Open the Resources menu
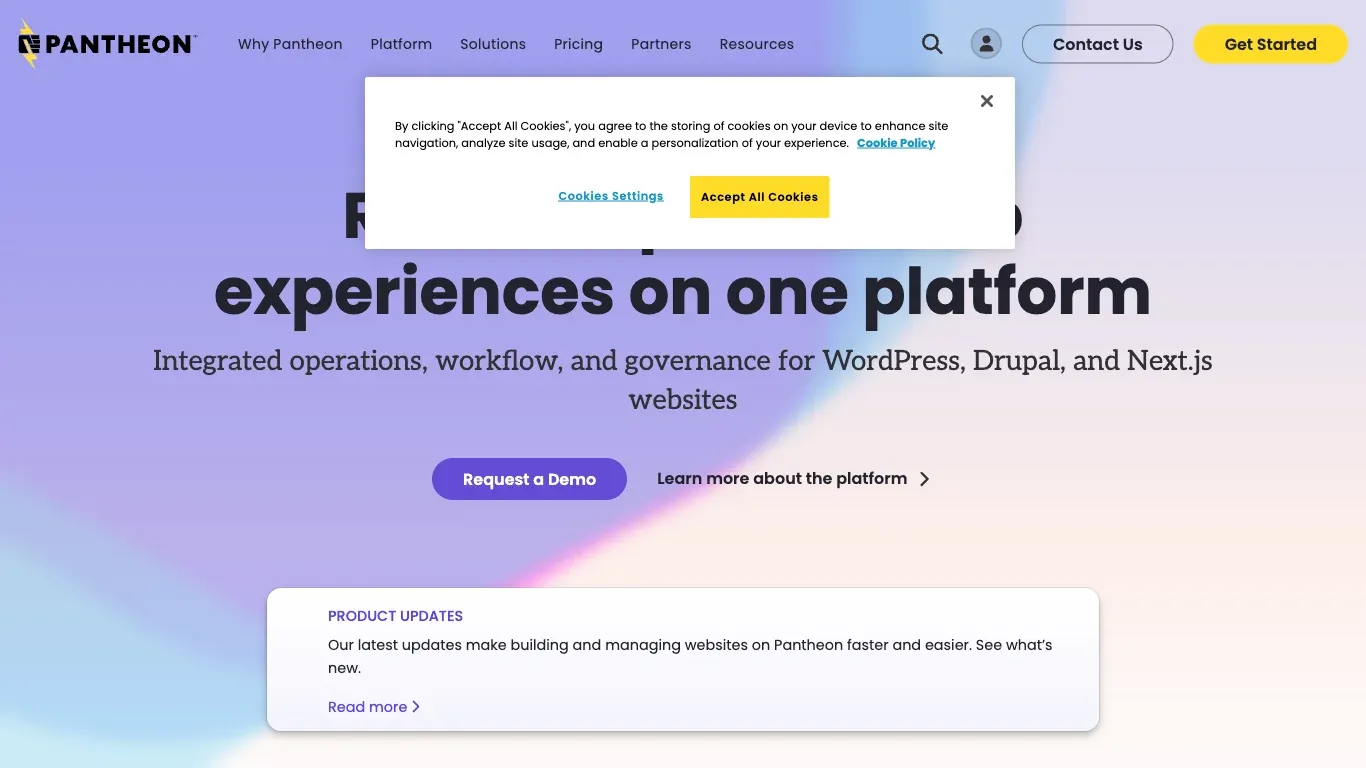 point(757,44)
